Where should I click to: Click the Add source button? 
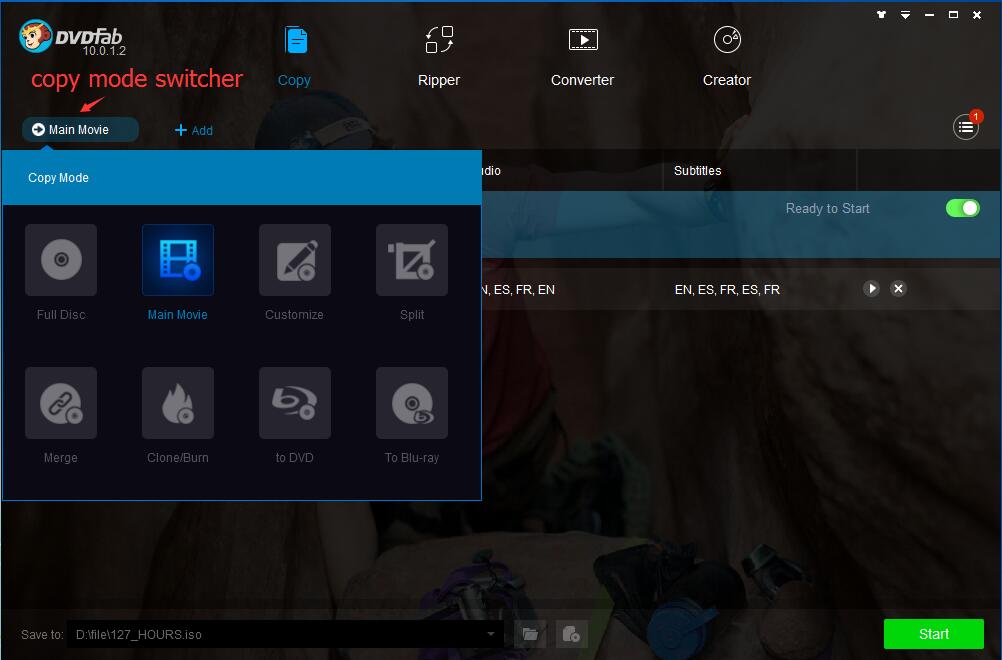coord(194,130)
